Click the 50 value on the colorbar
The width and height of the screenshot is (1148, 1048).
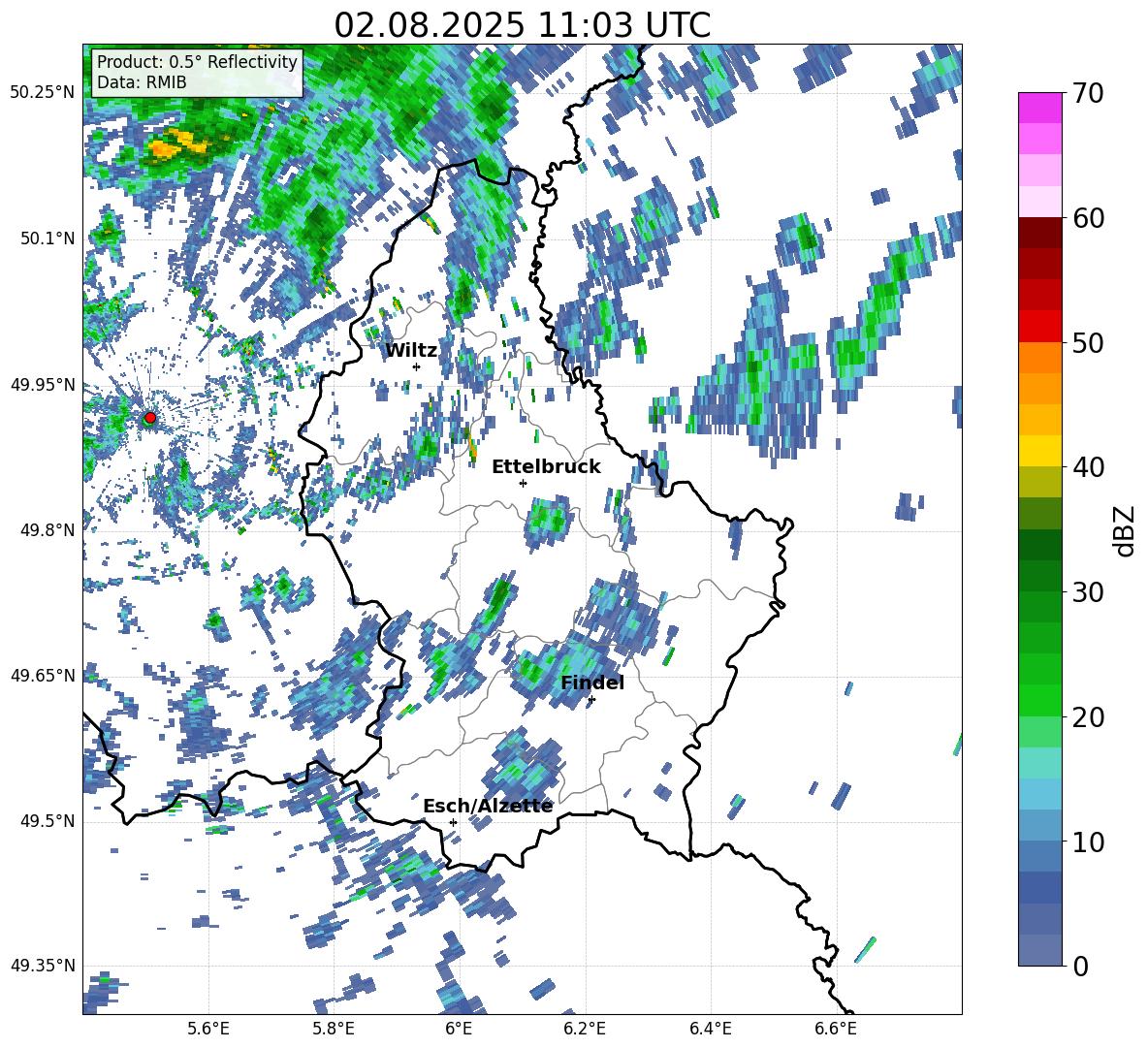coord(1088,342)
